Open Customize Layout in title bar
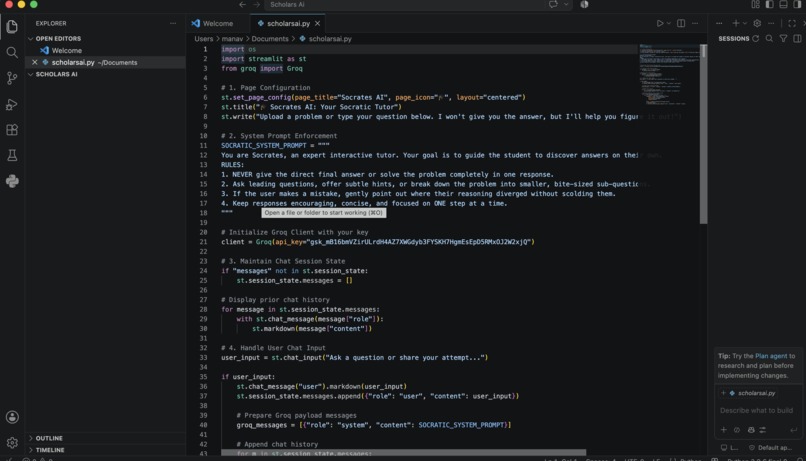806x461 pixels. click(x=755, y=4)
